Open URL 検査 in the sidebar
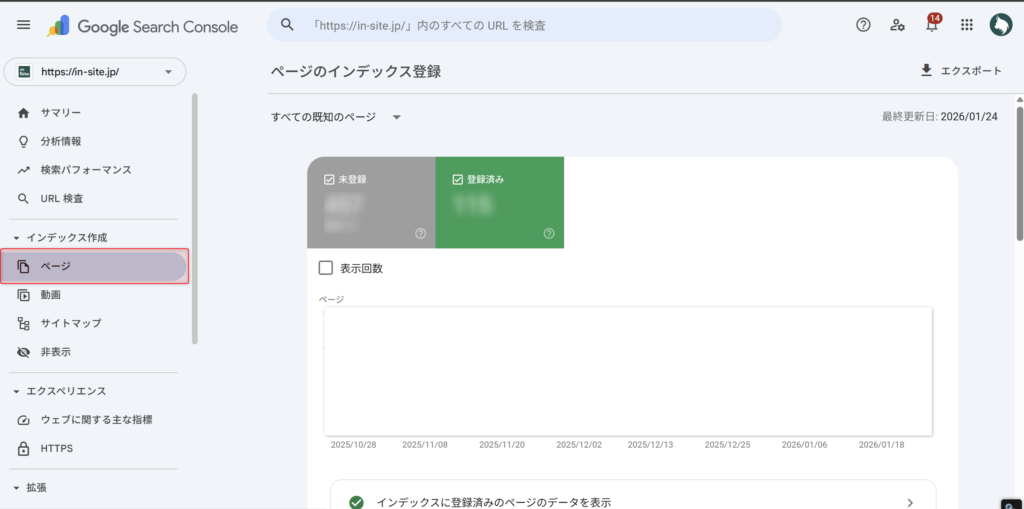Image resolution: width=1024 pixels, height=509 pixels. (x=62, y=199)
